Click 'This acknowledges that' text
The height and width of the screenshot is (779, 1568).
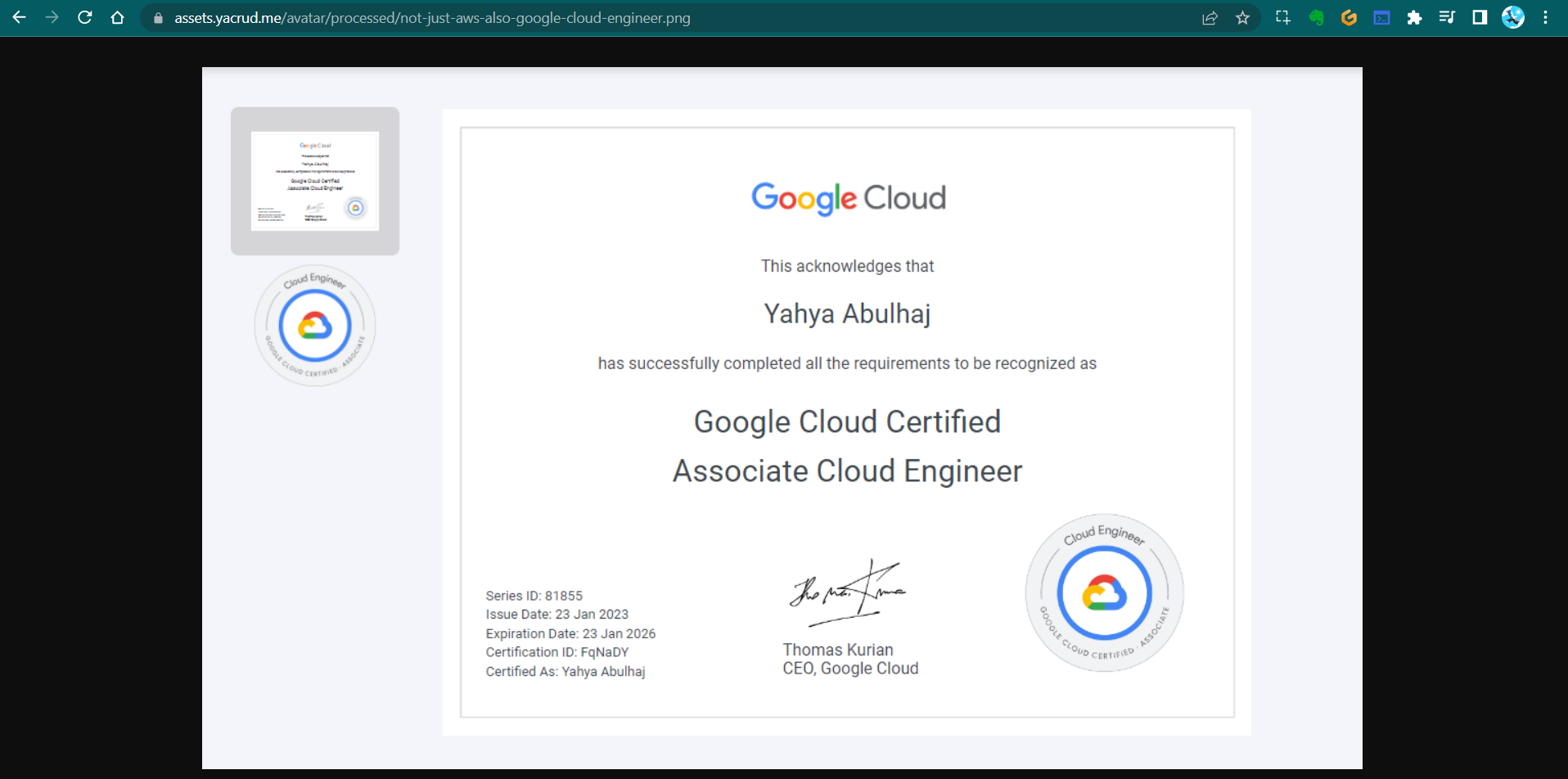[x=847, y=266]
